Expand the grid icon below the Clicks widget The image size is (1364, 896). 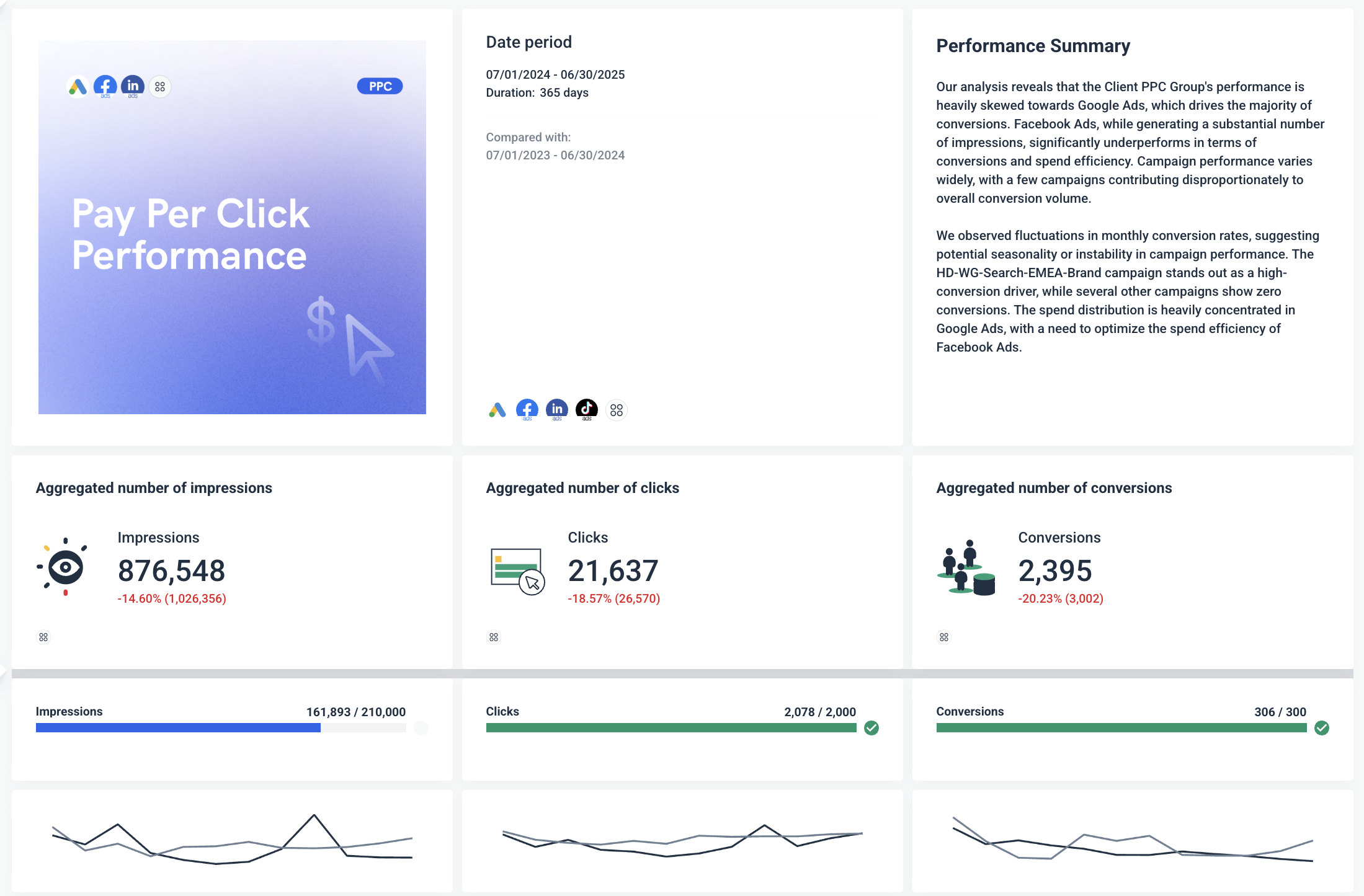pos(494,637)
